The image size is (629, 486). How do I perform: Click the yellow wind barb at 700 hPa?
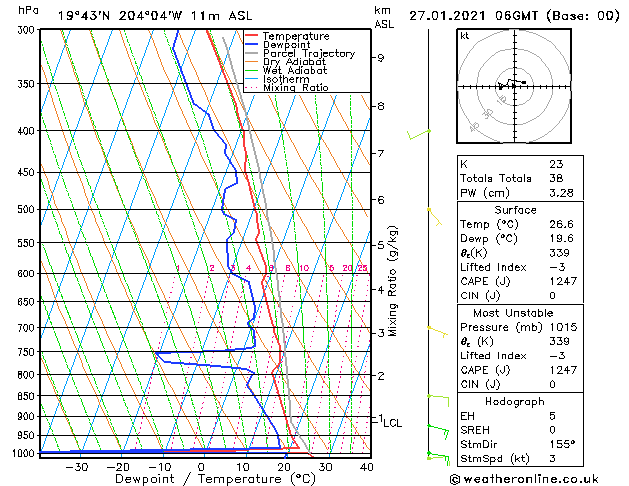[x=438, y=332]
